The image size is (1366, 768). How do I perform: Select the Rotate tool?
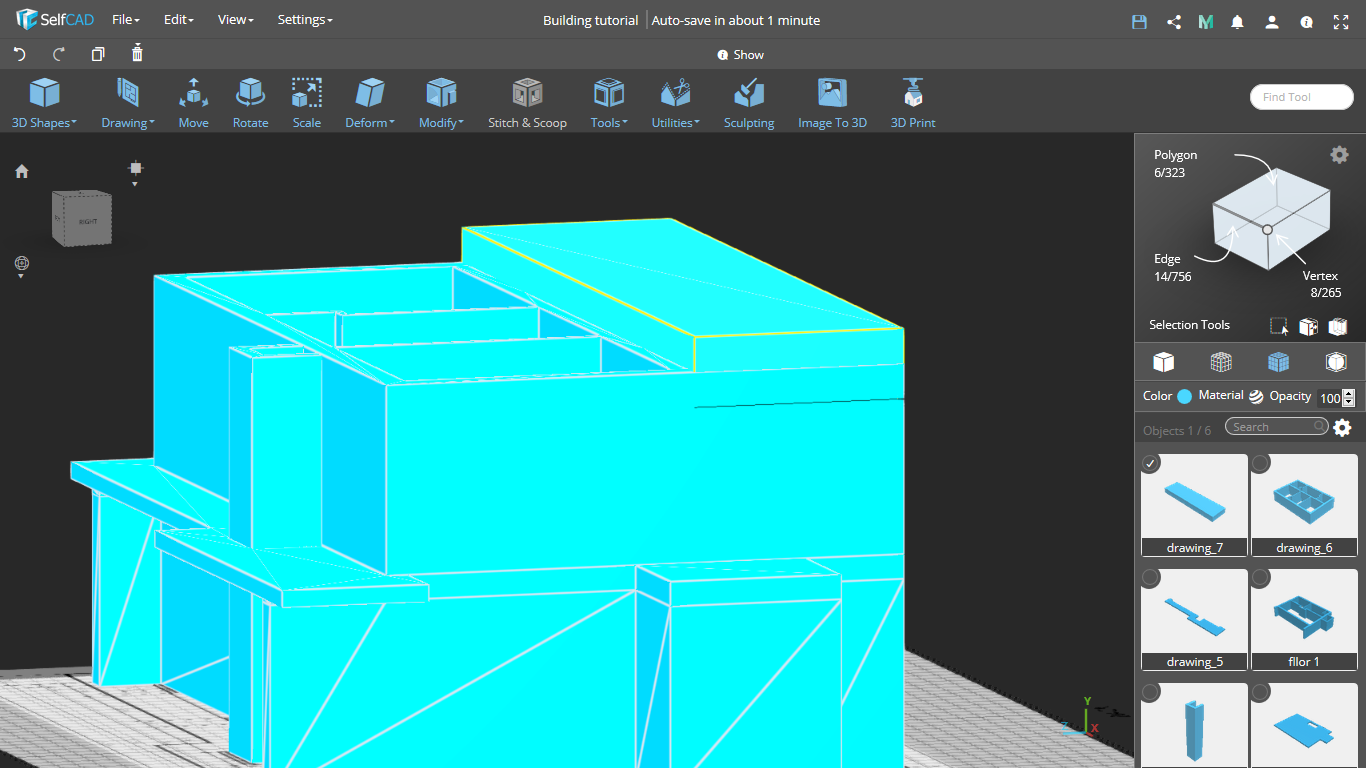click(250, 104)
